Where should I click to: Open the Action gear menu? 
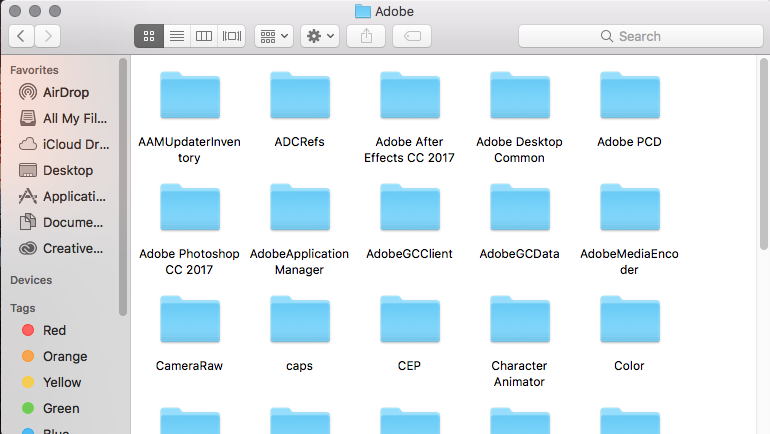coord(320,36)
